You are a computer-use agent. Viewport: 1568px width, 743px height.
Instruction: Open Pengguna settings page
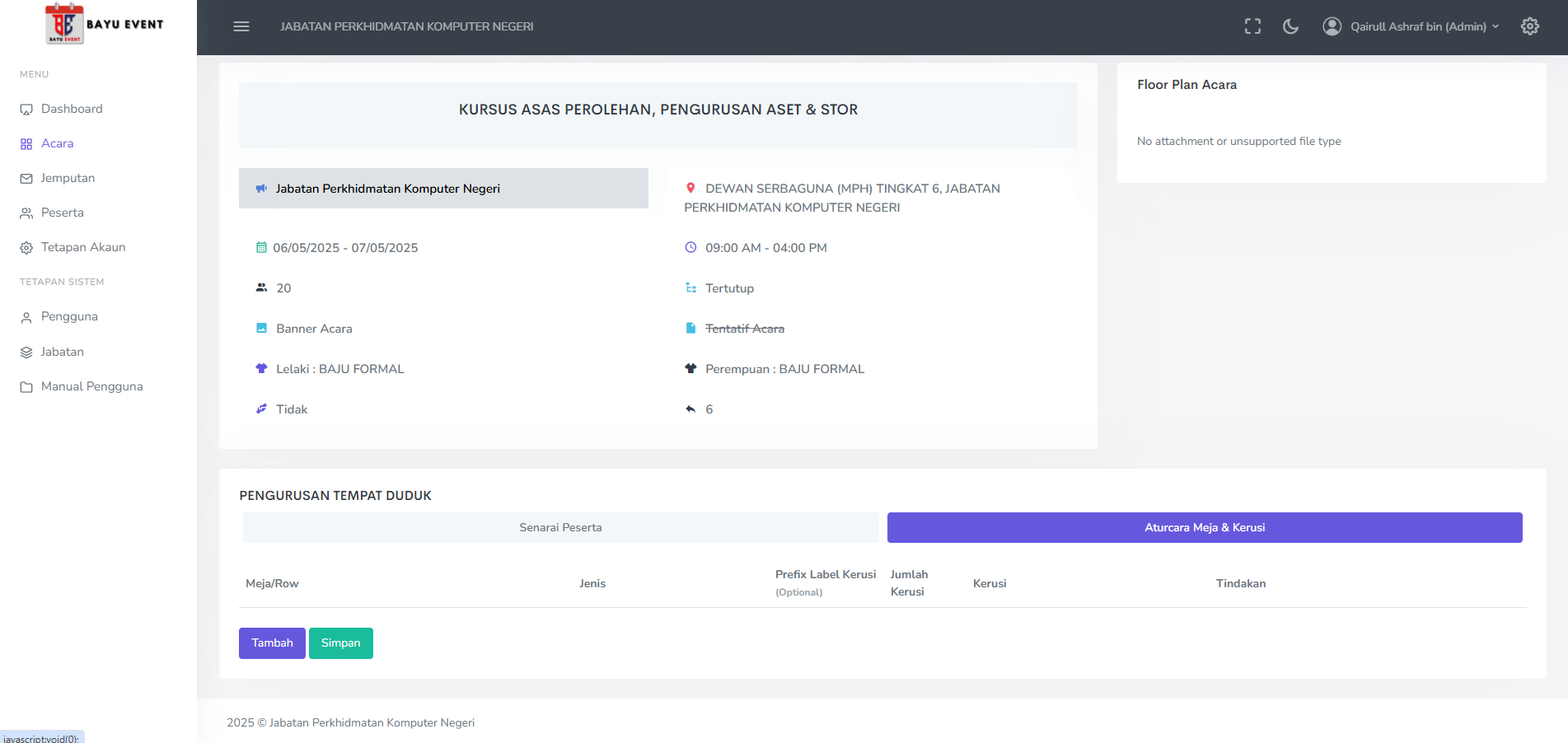69,316
